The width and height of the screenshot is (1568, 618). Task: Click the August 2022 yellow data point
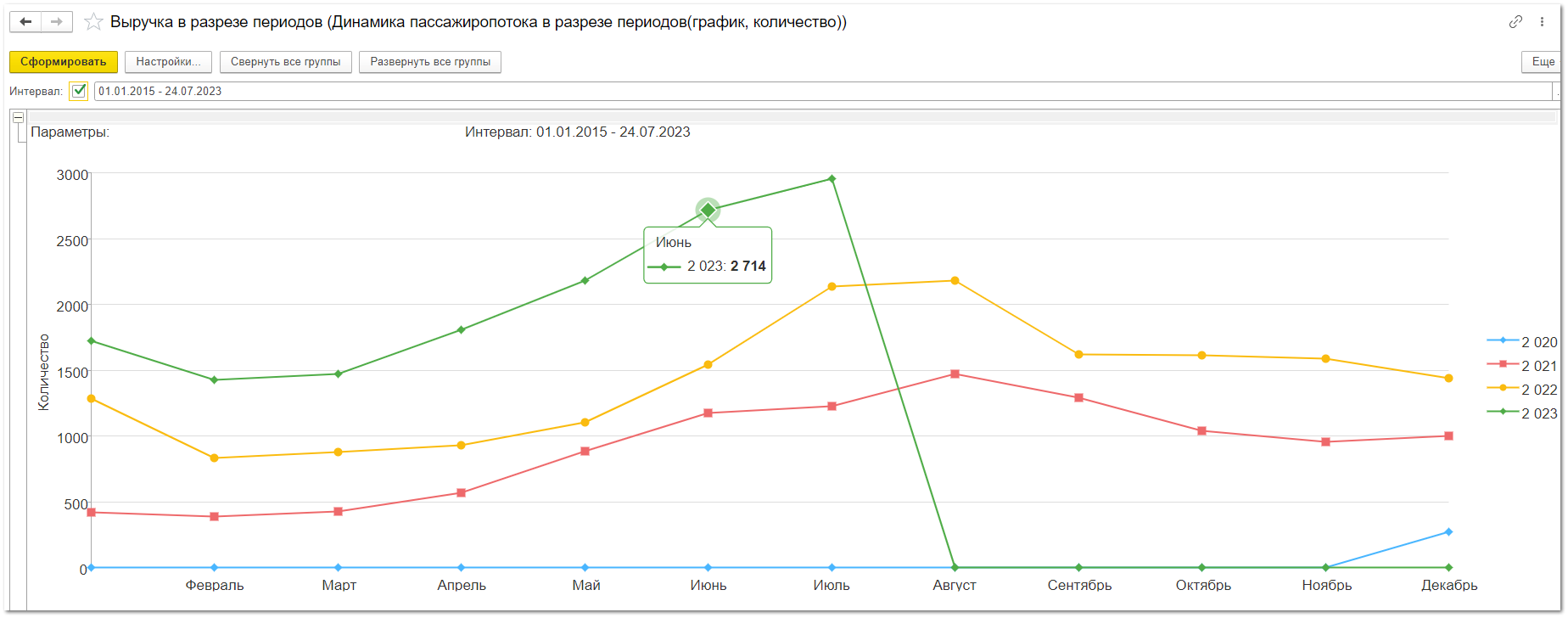click(955, 281)
